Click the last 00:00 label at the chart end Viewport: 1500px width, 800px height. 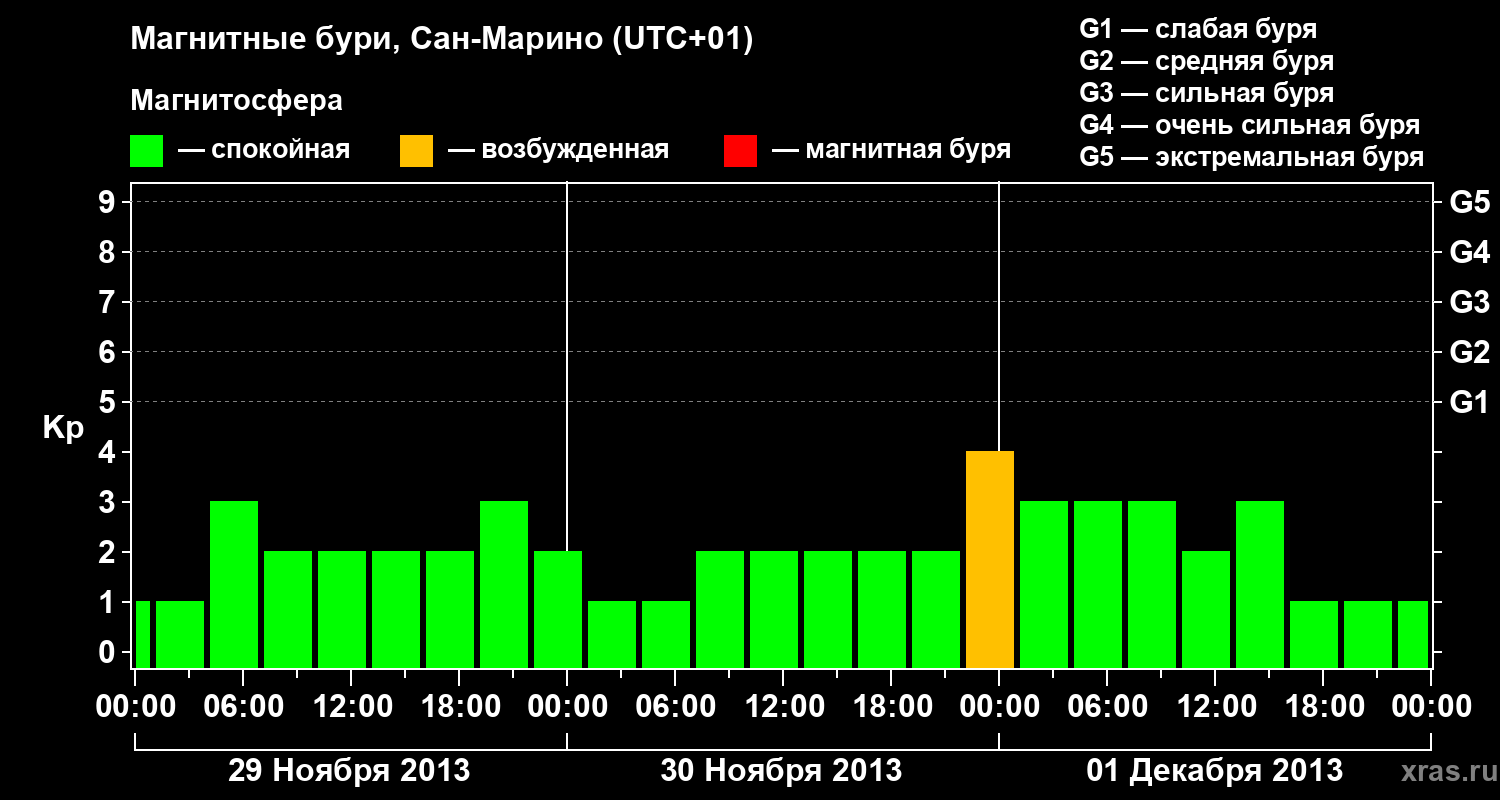[x=1431, y=706]
